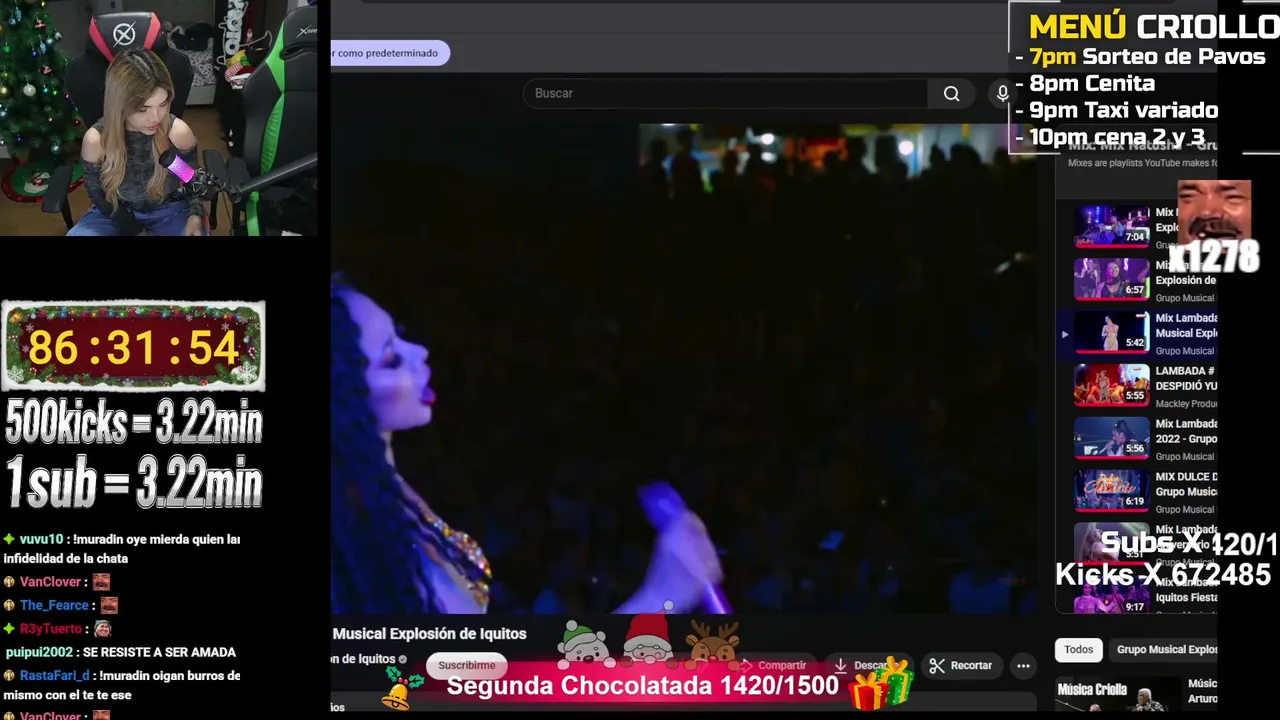Click the Descargar download button
This screenshot has height=720, width=1280.
click(870, 666)
